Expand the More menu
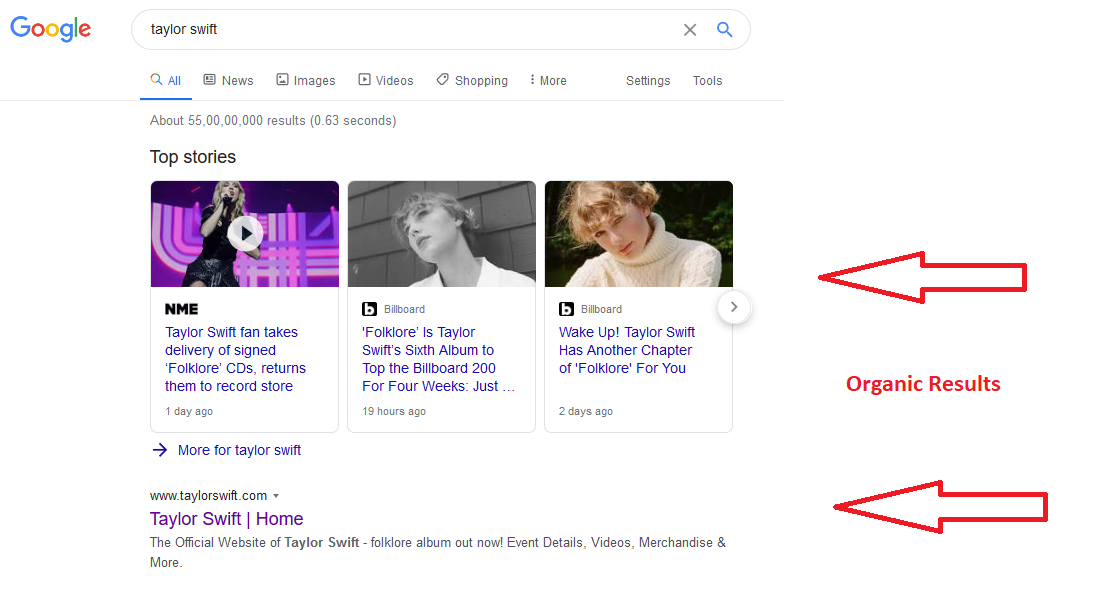Screen dimensions: 1097x591 point(548,80)
